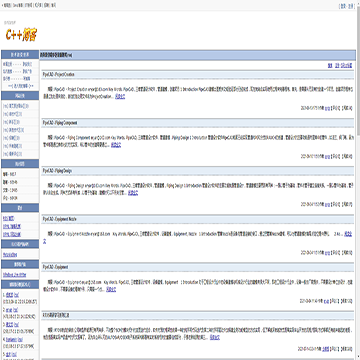Open the "PipeCAD - Equipment" post title
Screen dimensions: 360x360
55,267
